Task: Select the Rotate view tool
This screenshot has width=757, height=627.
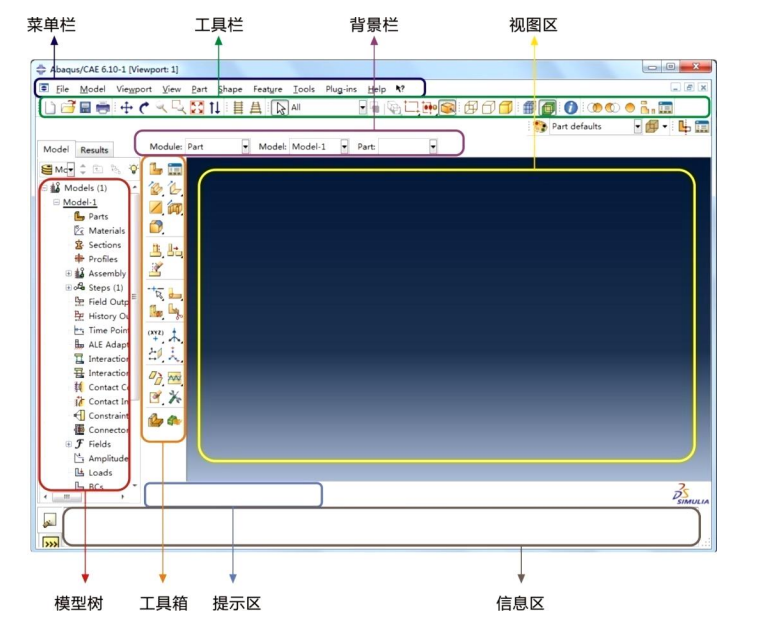Action: click(143, 108)
